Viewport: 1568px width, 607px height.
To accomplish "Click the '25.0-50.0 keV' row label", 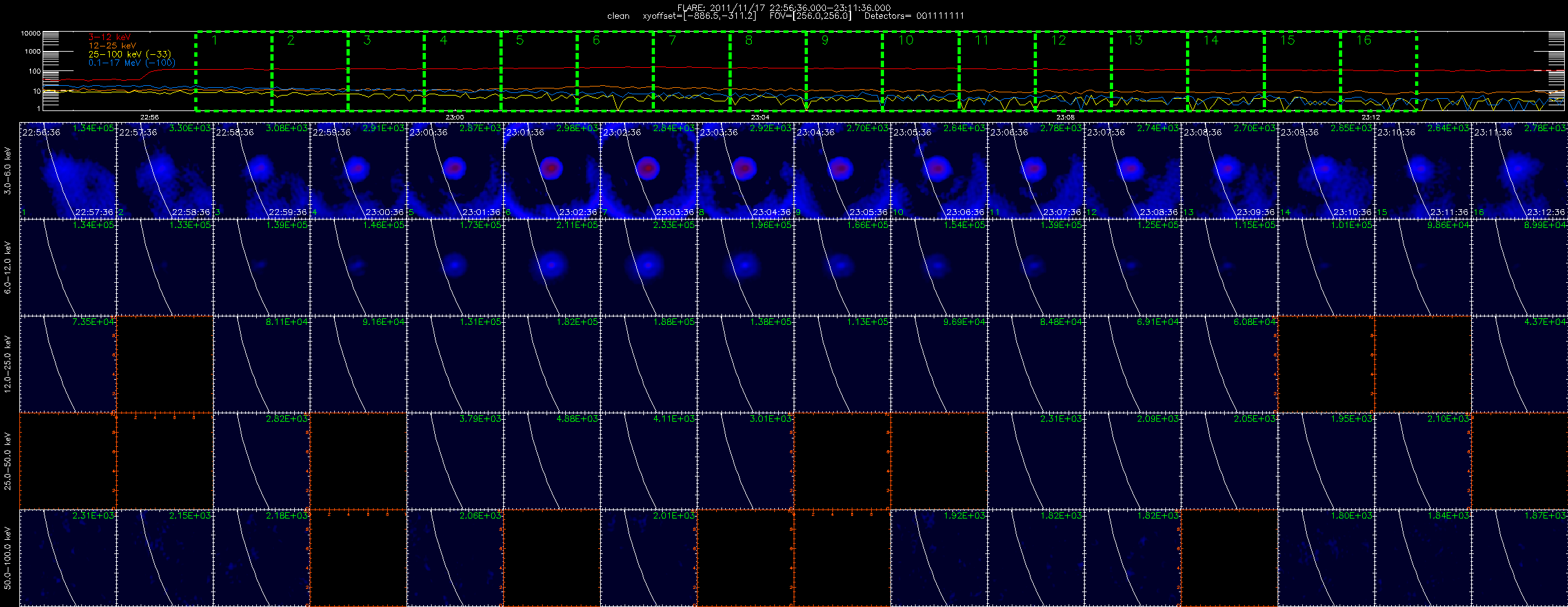I will coord(8,461).
